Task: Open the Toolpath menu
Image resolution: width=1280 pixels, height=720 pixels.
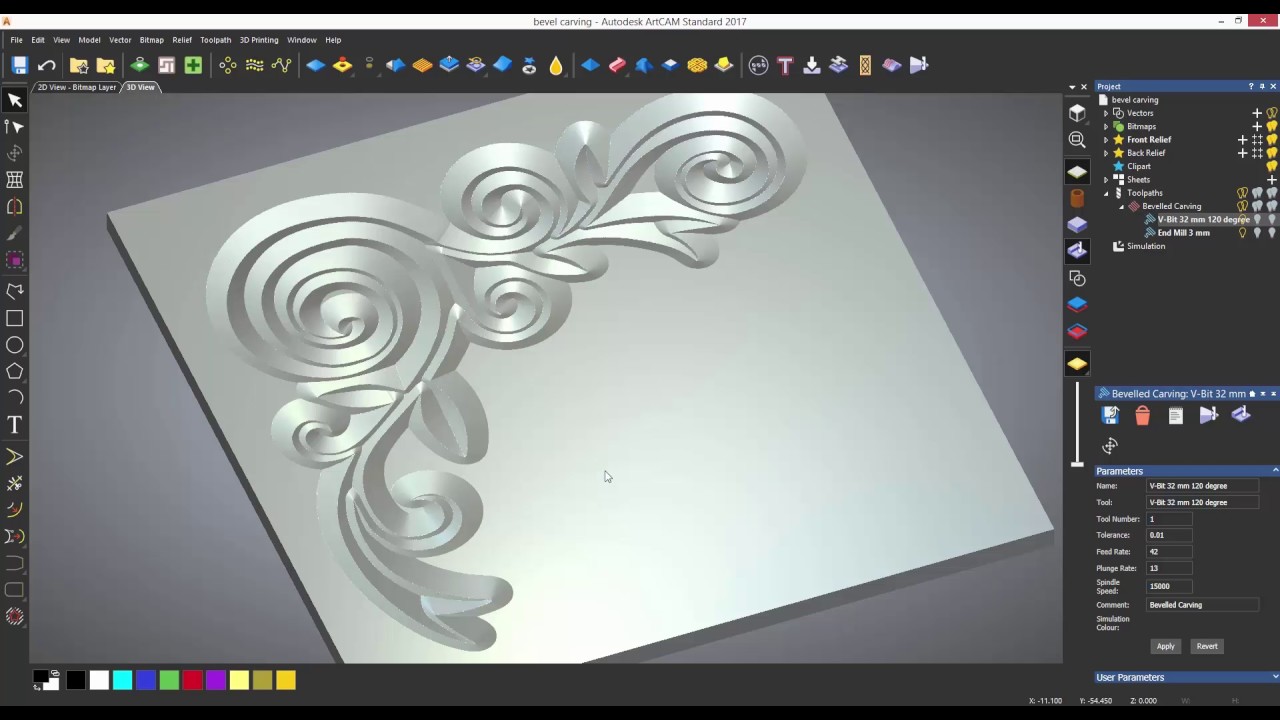Action: (215, 40)
